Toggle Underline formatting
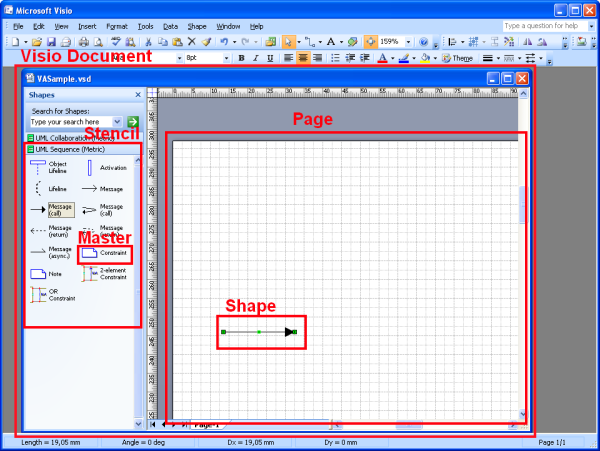 click(x=270, y=58)
